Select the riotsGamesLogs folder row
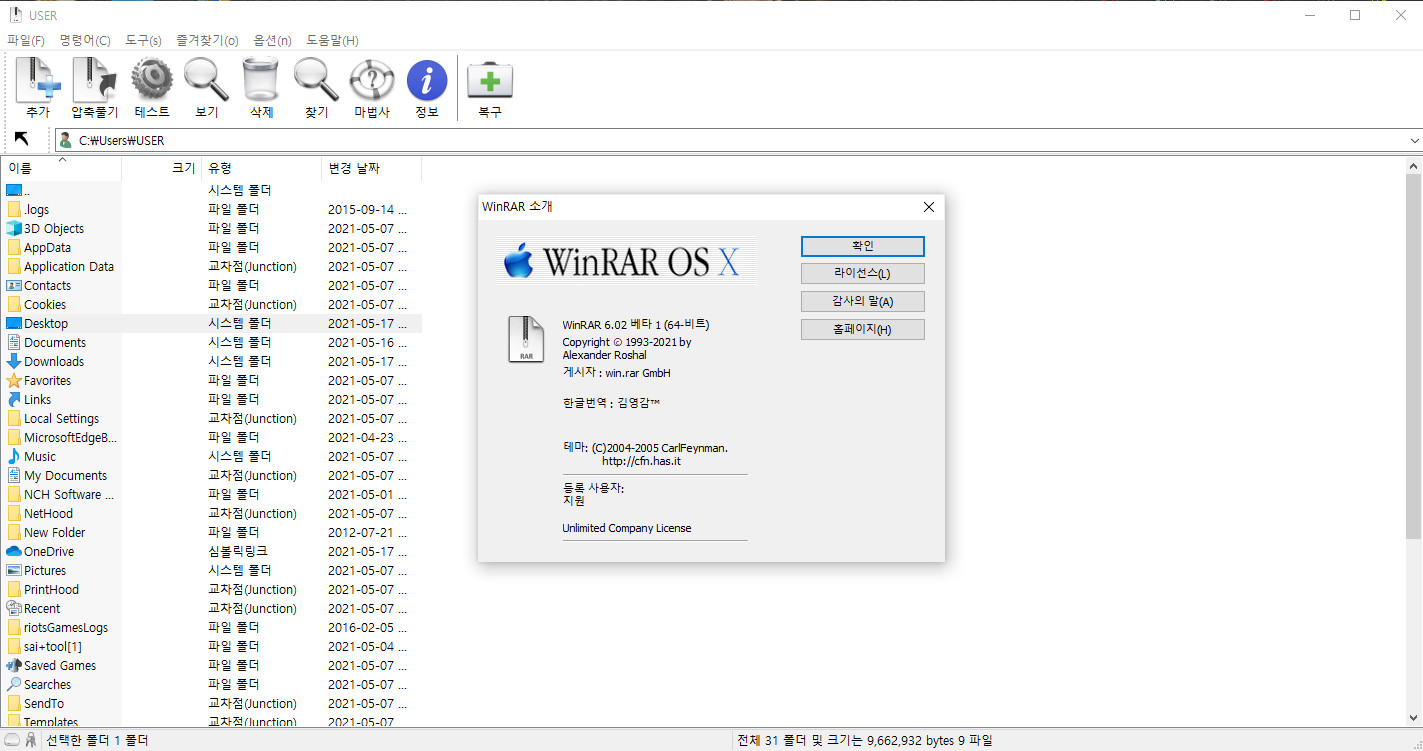 [211, 627]
